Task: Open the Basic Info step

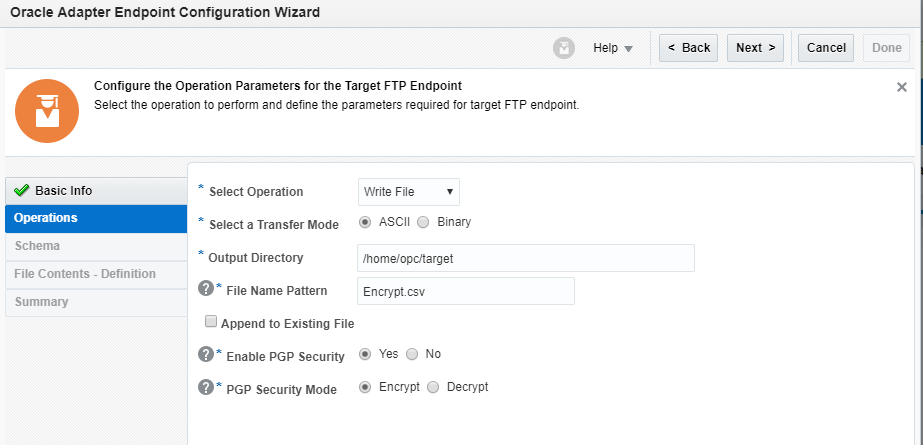Action: tap(64, 191)
